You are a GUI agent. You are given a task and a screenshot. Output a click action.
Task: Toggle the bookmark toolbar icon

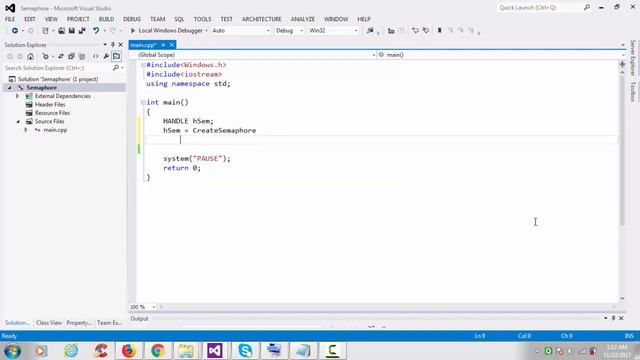440,31
